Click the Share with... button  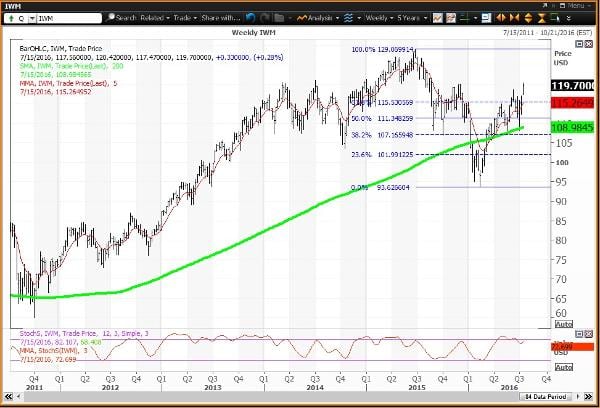pyautogui.click(x=220, y=18)
